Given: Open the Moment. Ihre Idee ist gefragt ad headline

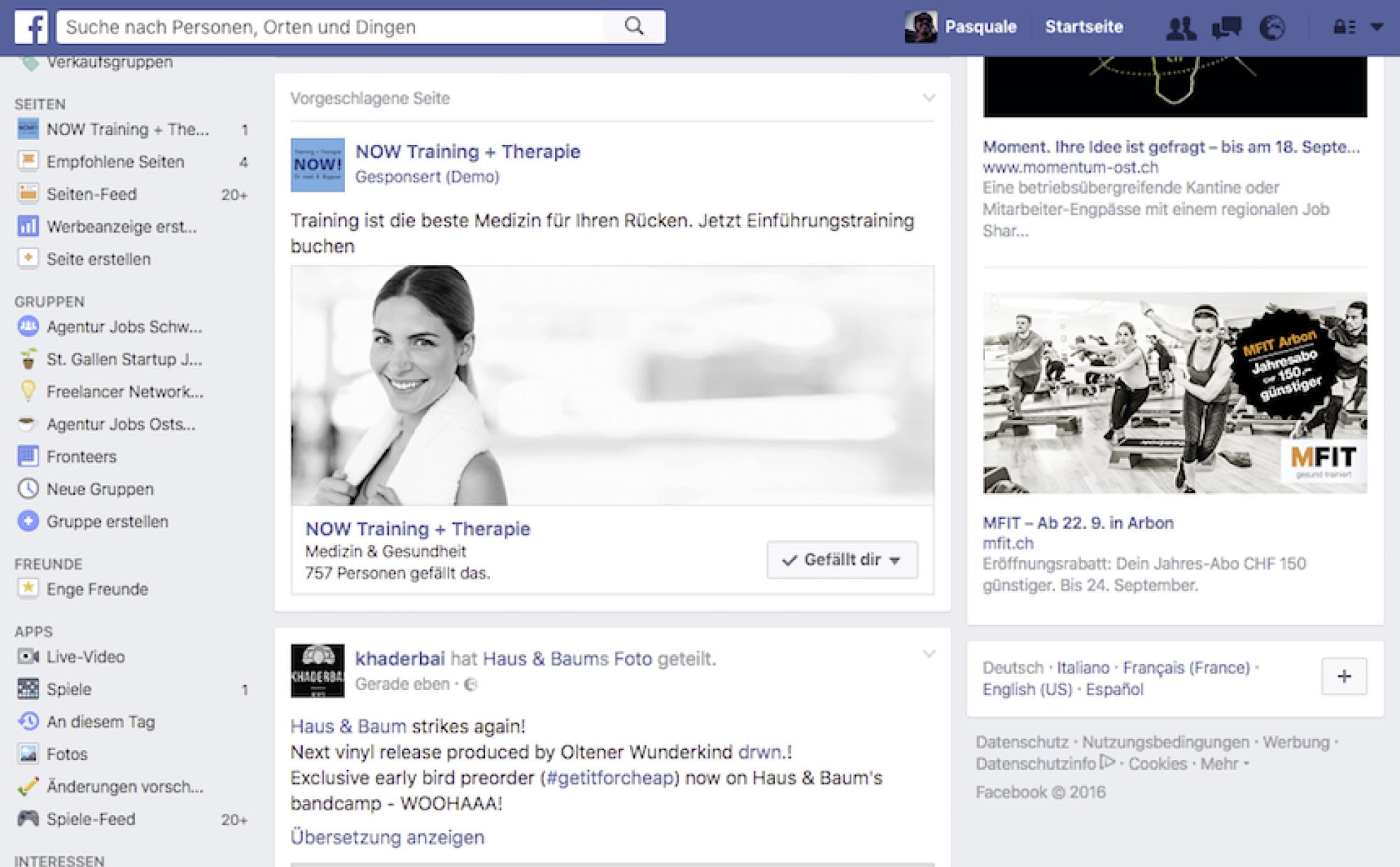Looking at the screenshot, I should click(x=1171, y=147).
